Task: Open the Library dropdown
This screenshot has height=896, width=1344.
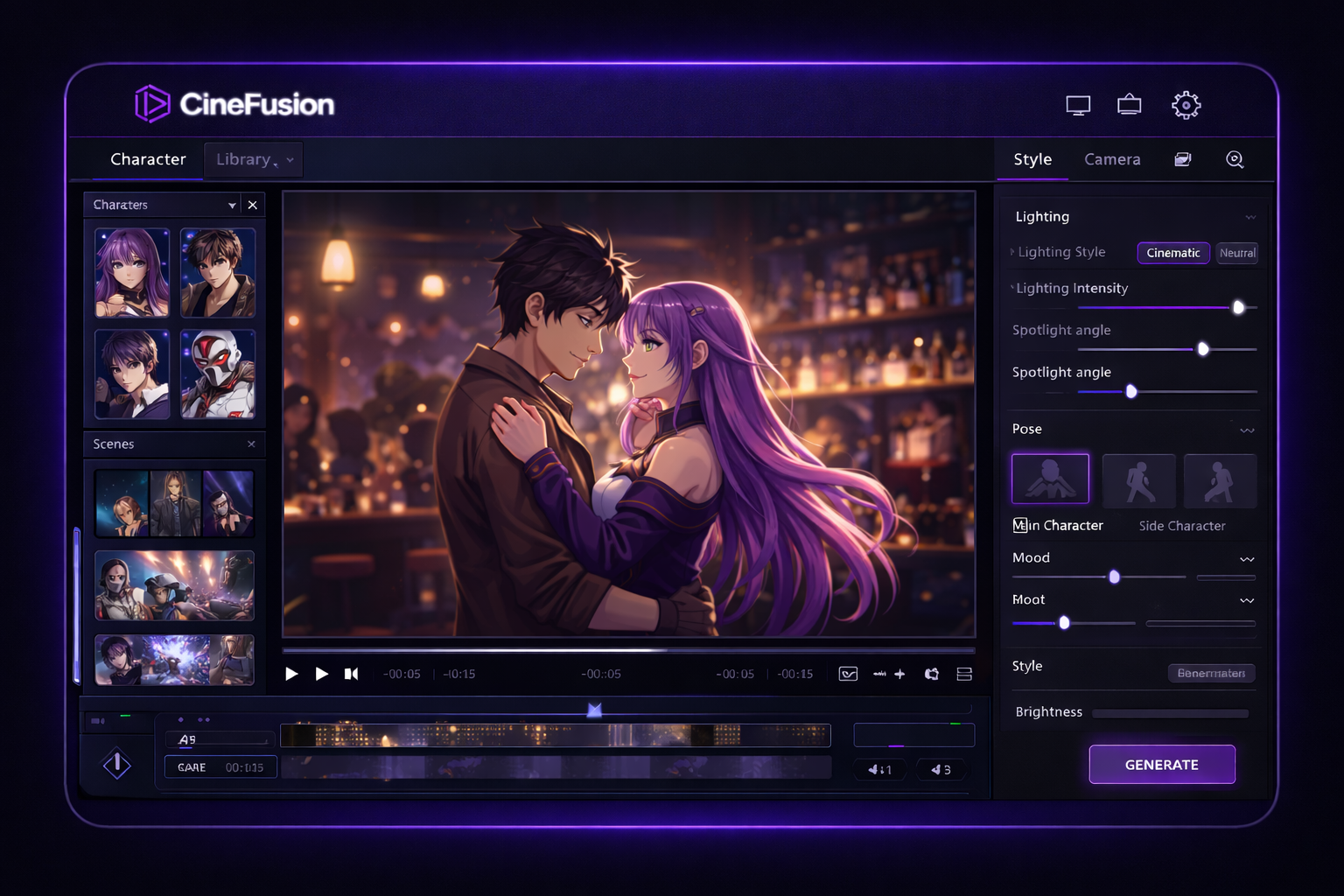Action: point(254,159)
